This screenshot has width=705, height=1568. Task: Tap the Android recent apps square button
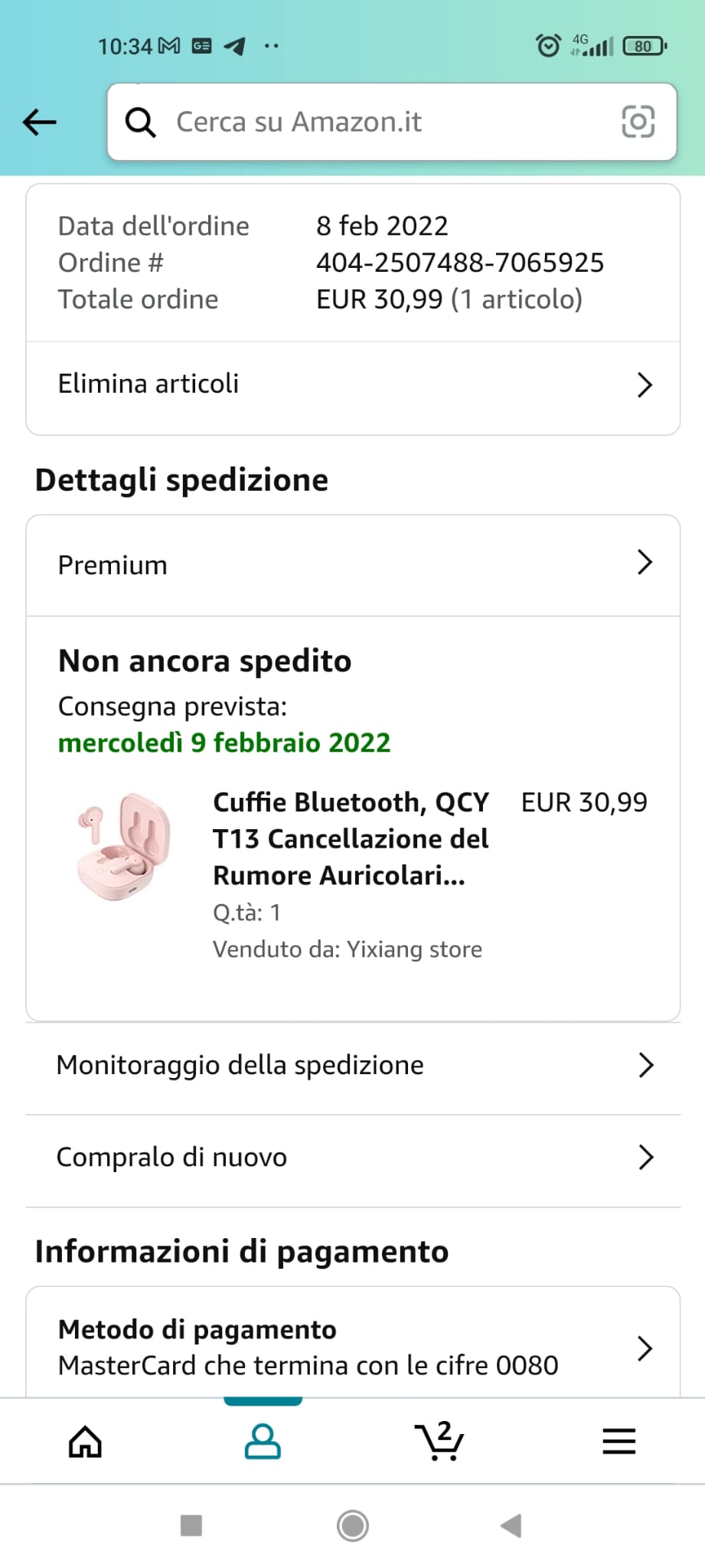pyautogui.click(x=191, y=1526)
